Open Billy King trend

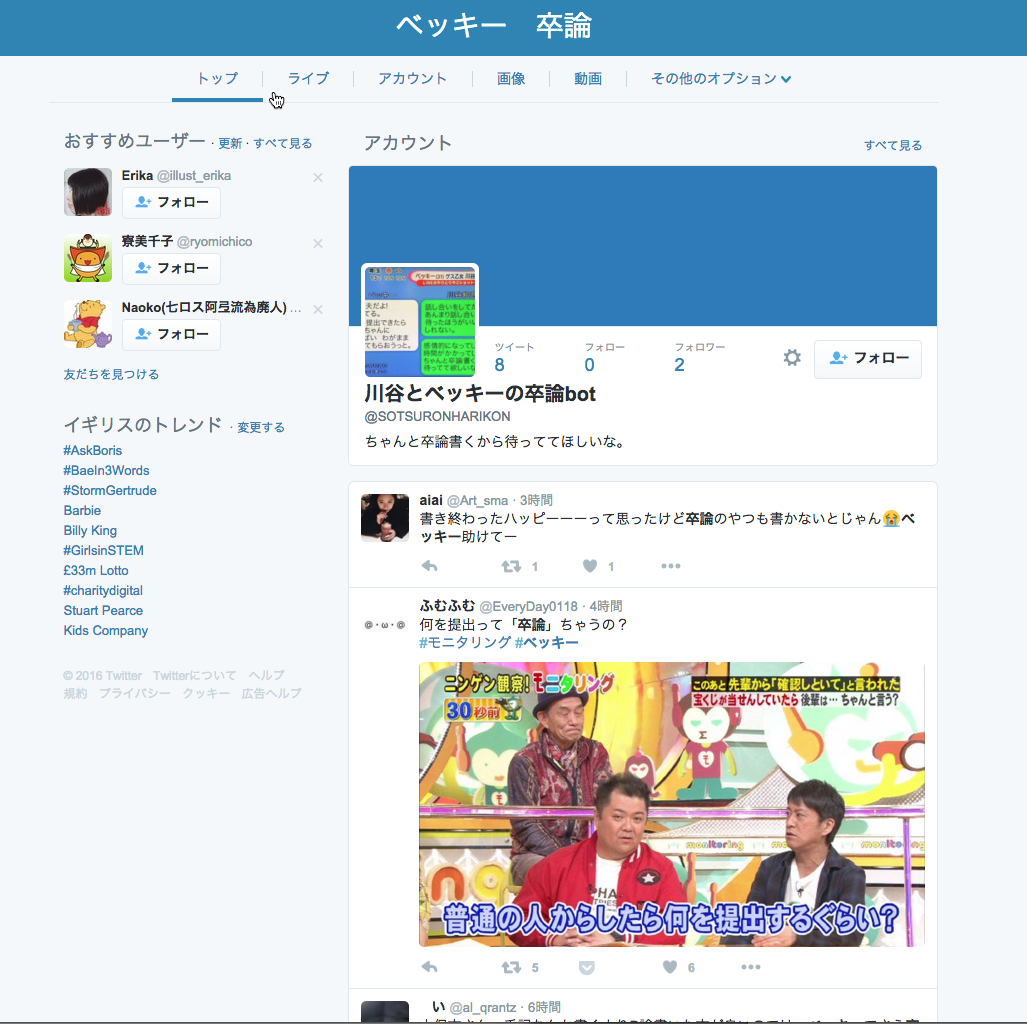[x=90, y=531]
